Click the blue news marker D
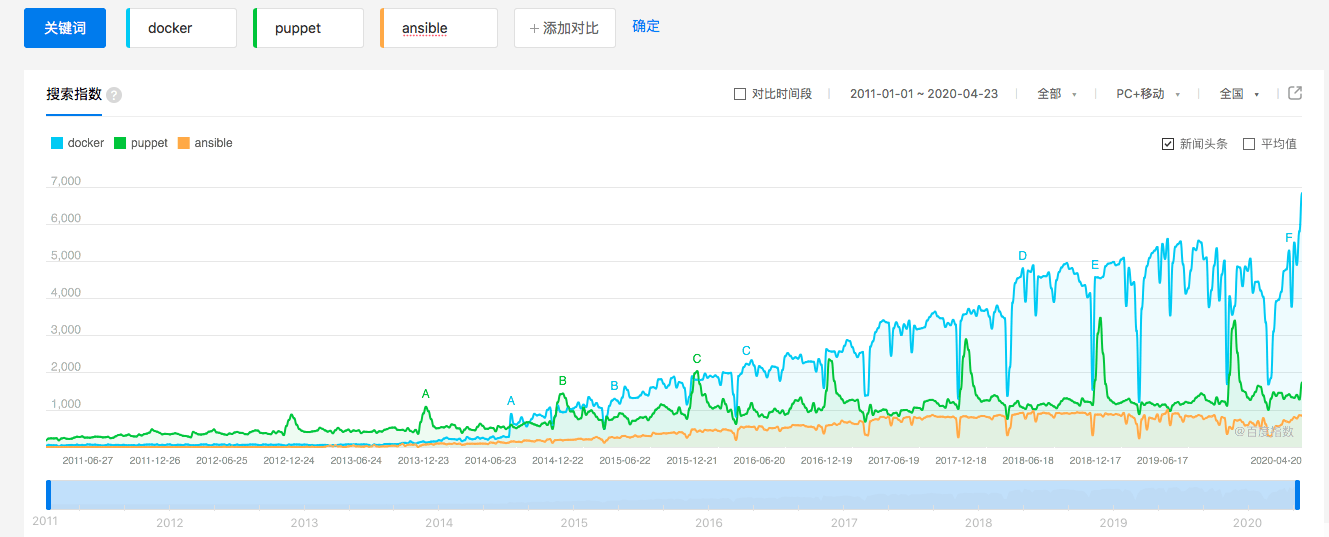This screenshot has width=1329, height=537. click(1022, 256)
